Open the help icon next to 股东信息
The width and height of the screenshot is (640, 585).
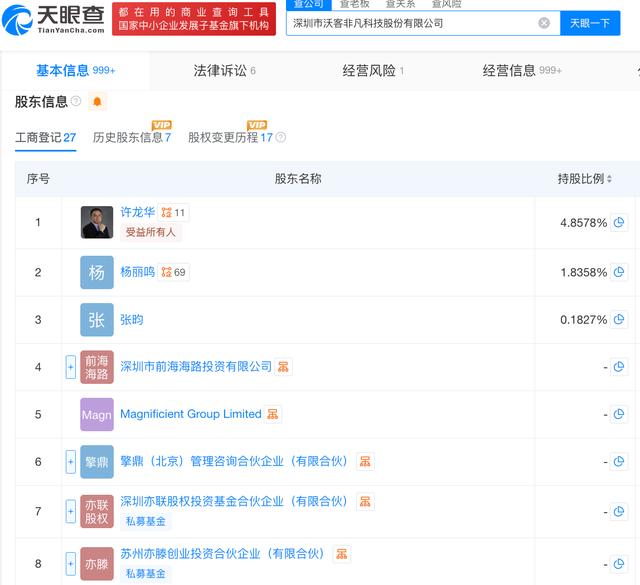click(x=76, y=102)
